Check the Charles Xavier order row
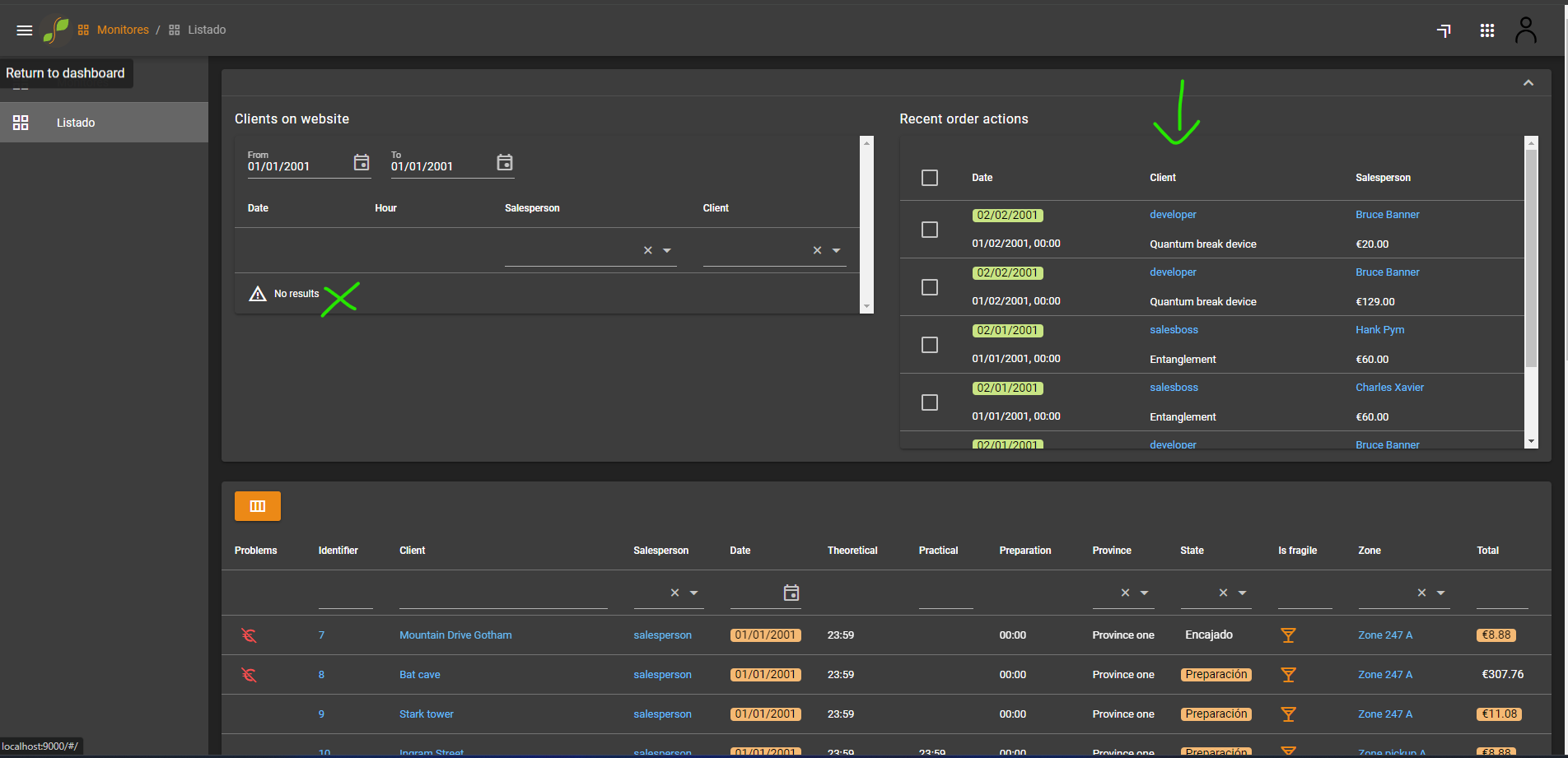Screen dimensions: 1568x758 [930, 402]
